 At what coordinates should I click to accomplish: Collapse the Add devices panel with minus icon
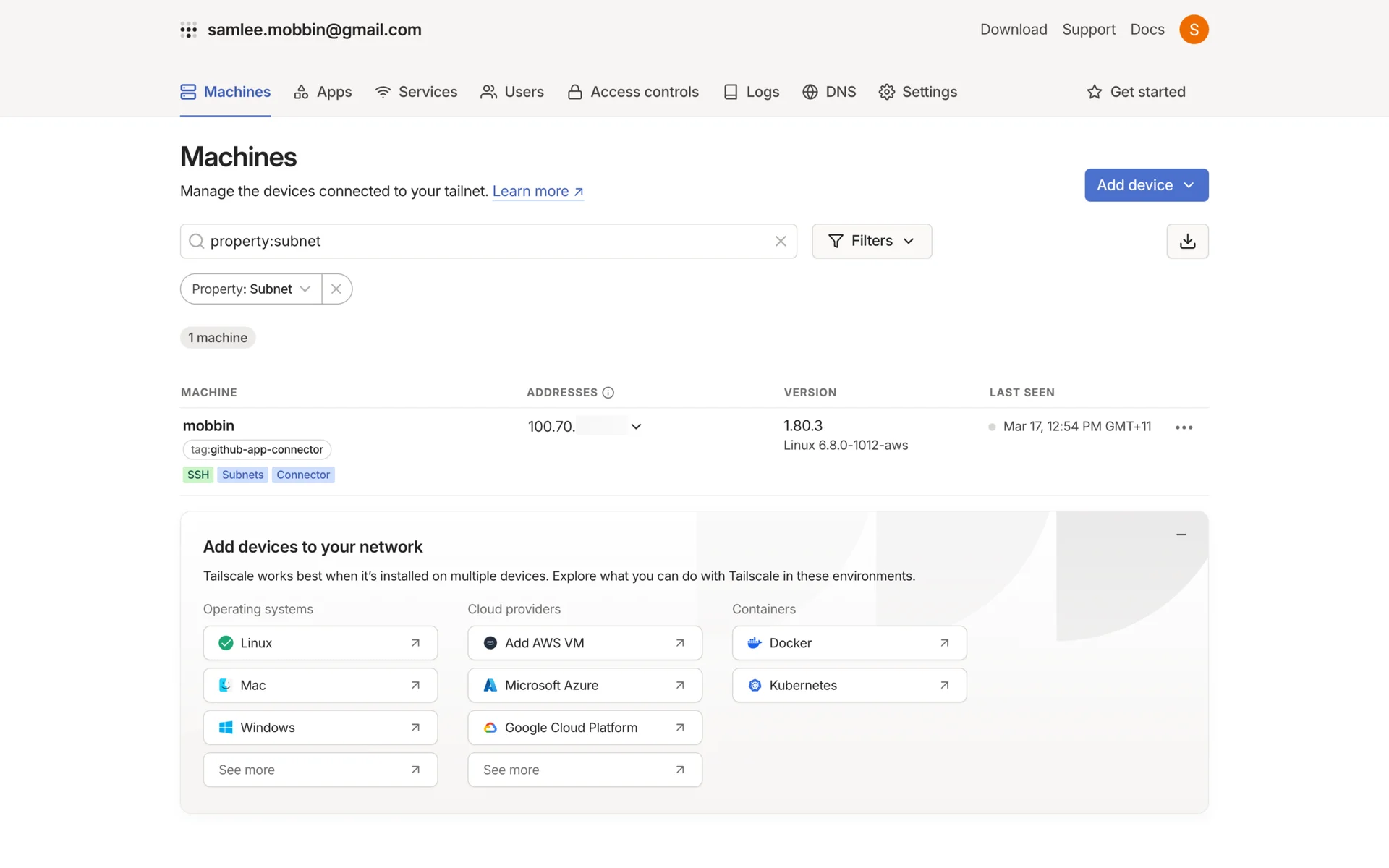(1181, 535)
